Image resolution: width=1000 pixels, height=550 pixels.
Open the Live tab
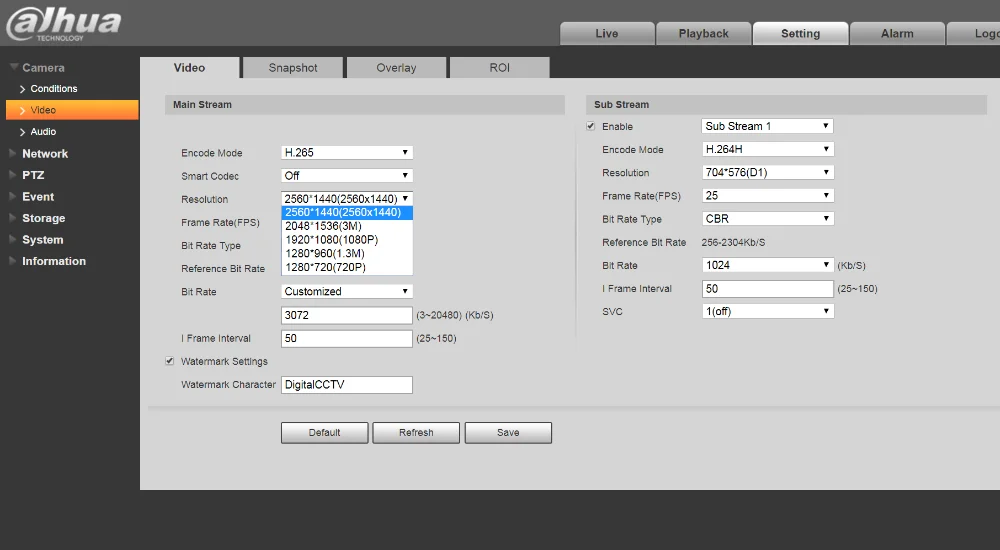(607, 34)
